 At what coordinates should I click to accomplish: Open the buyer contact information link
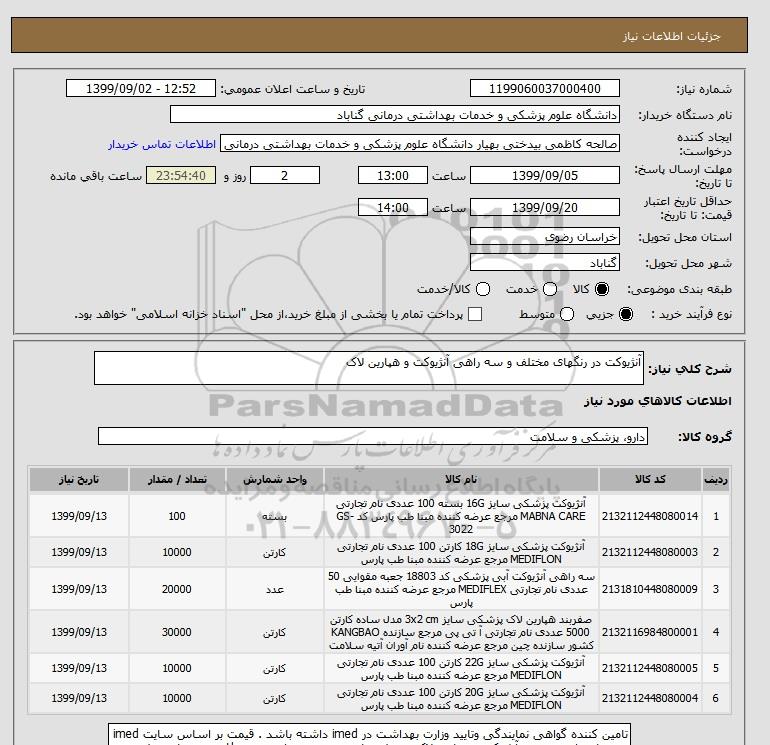(x=162, y=144)
